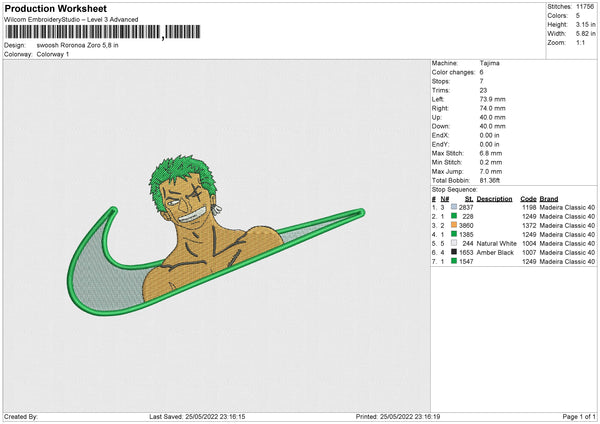The image size is (600, 424).
Task: Click 'Amber Black' description
Action: click(x=495, y=253)
